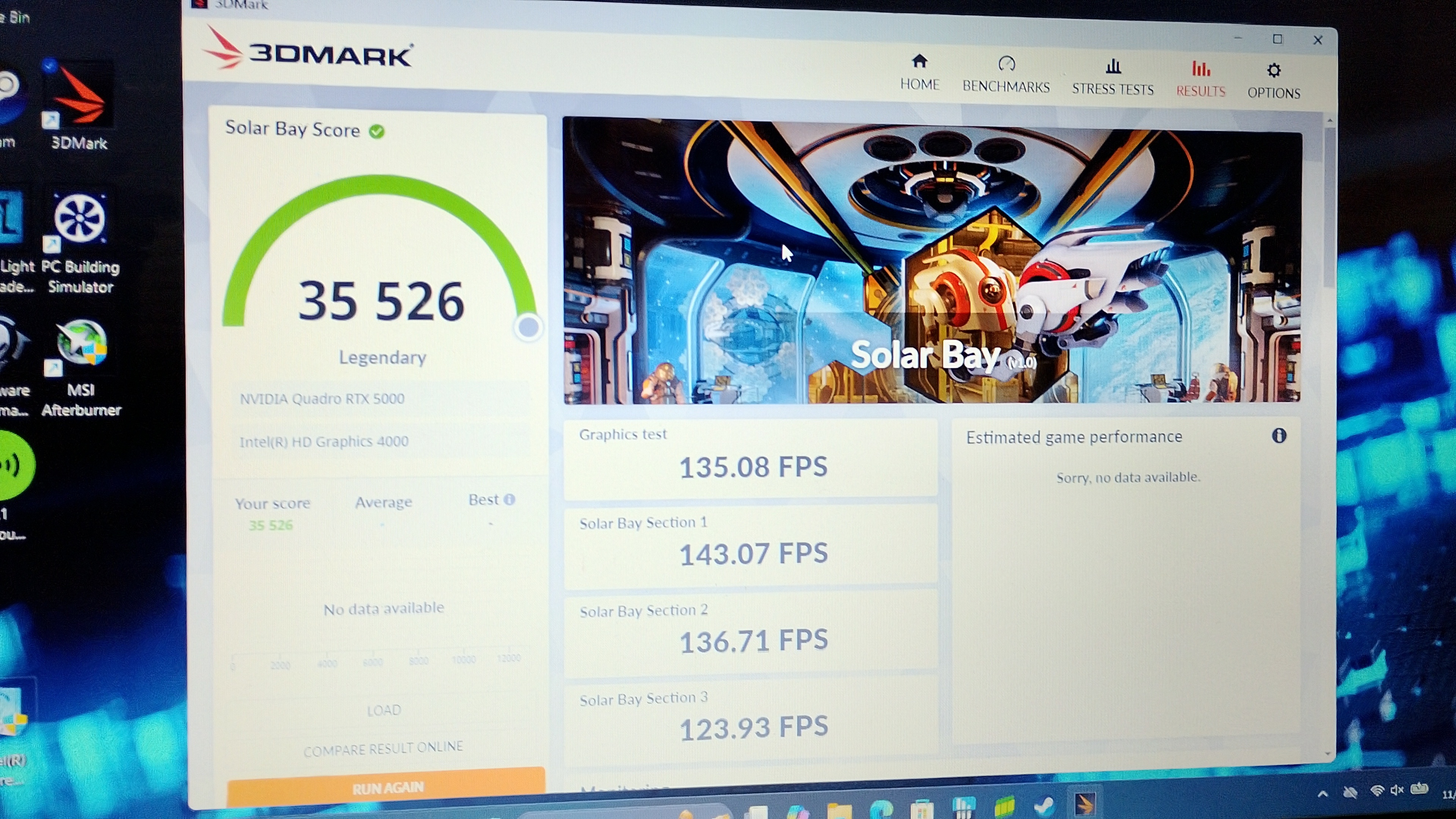Click the info icon next to Best

click(x=509, y=500)
